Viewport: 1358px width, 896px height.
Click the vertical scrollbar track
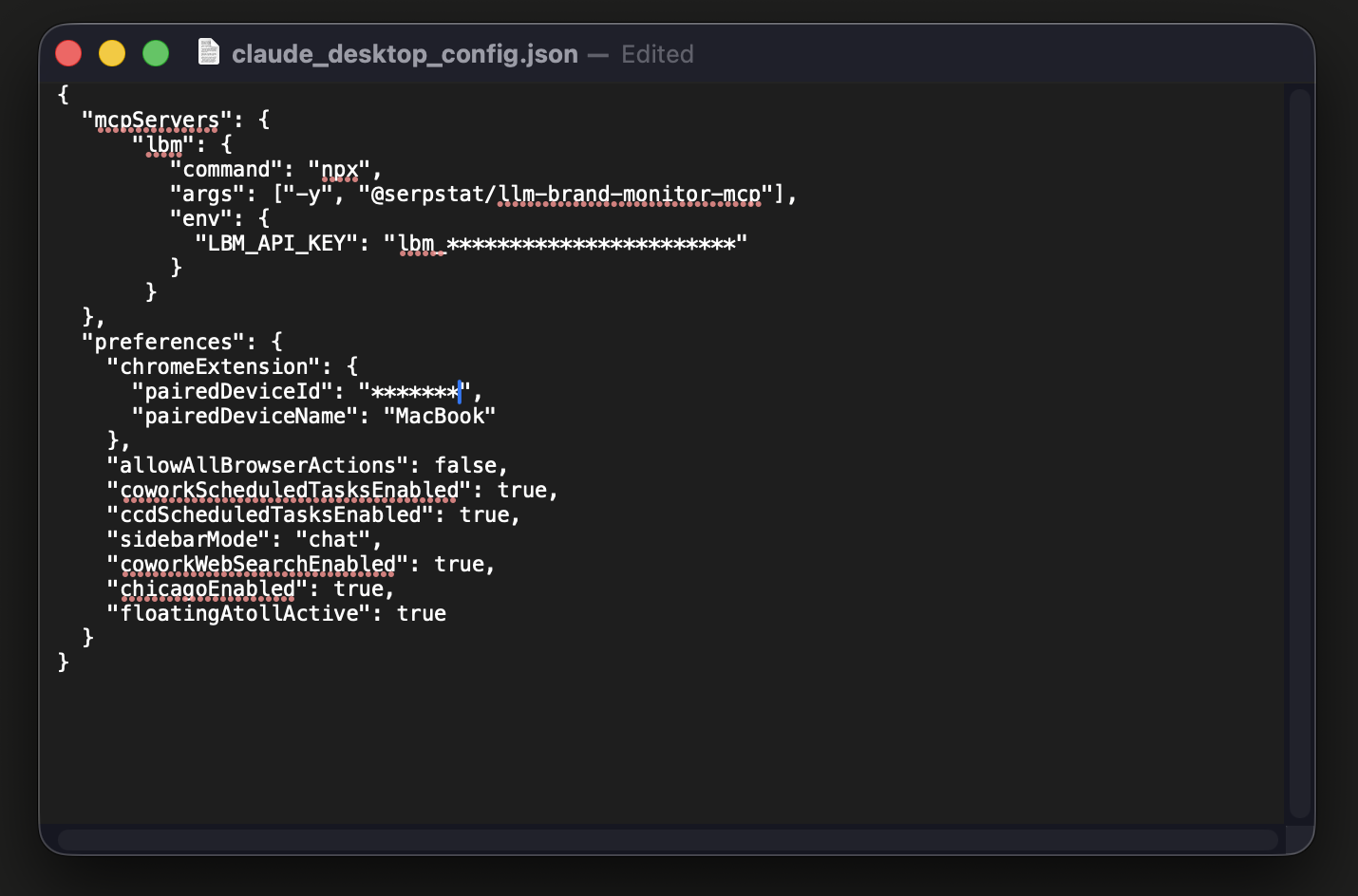1300,454
